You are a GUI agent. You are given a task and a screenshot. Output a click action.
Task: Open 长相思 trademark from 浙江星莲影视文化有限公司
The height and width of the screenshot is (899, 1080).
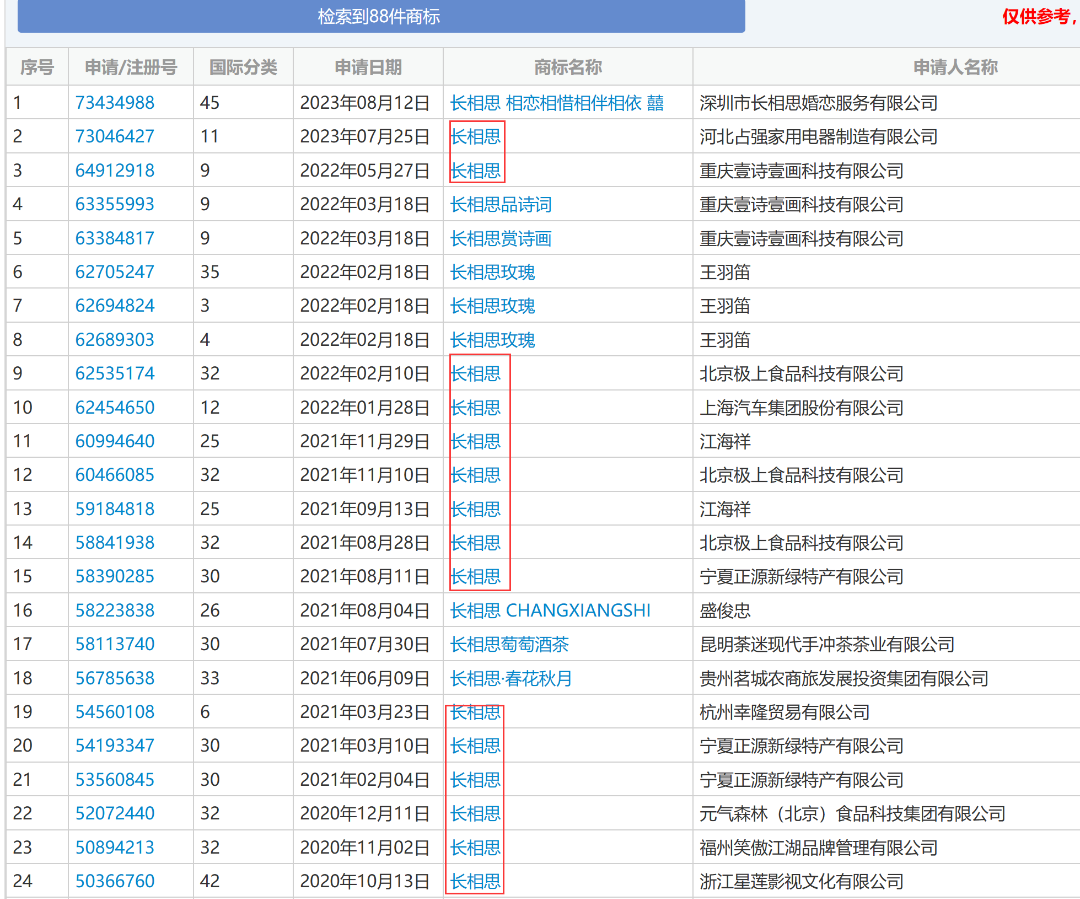click(475, 881)
